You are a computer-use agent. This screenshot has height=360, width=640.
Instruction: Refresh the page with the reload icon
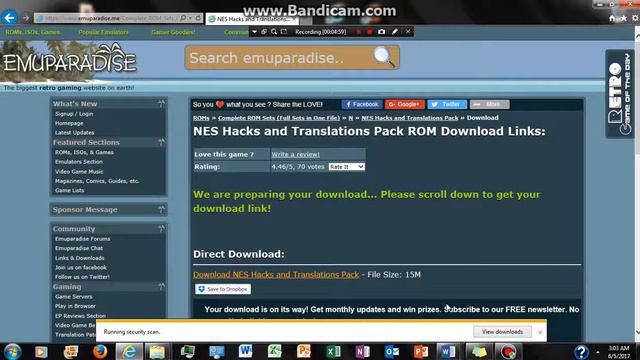point(198,18)
